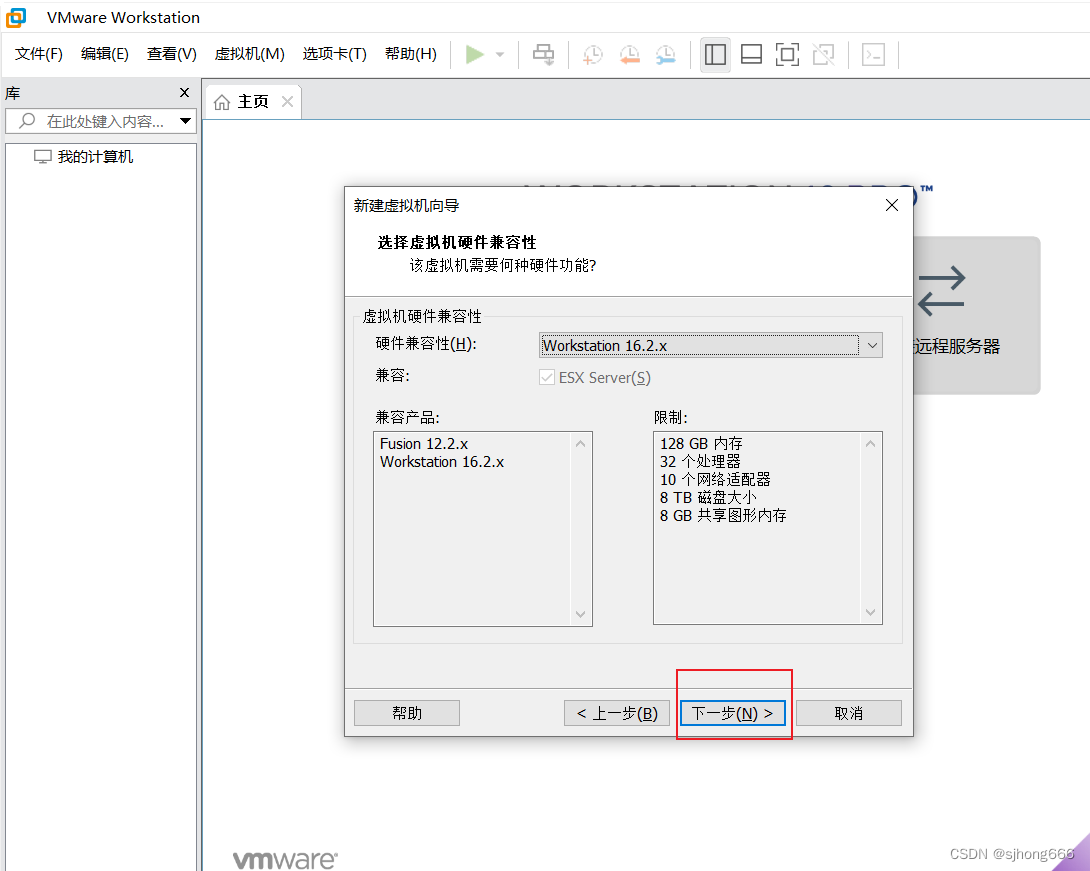Open the 查看(V) menu

(x=172, y=54)
